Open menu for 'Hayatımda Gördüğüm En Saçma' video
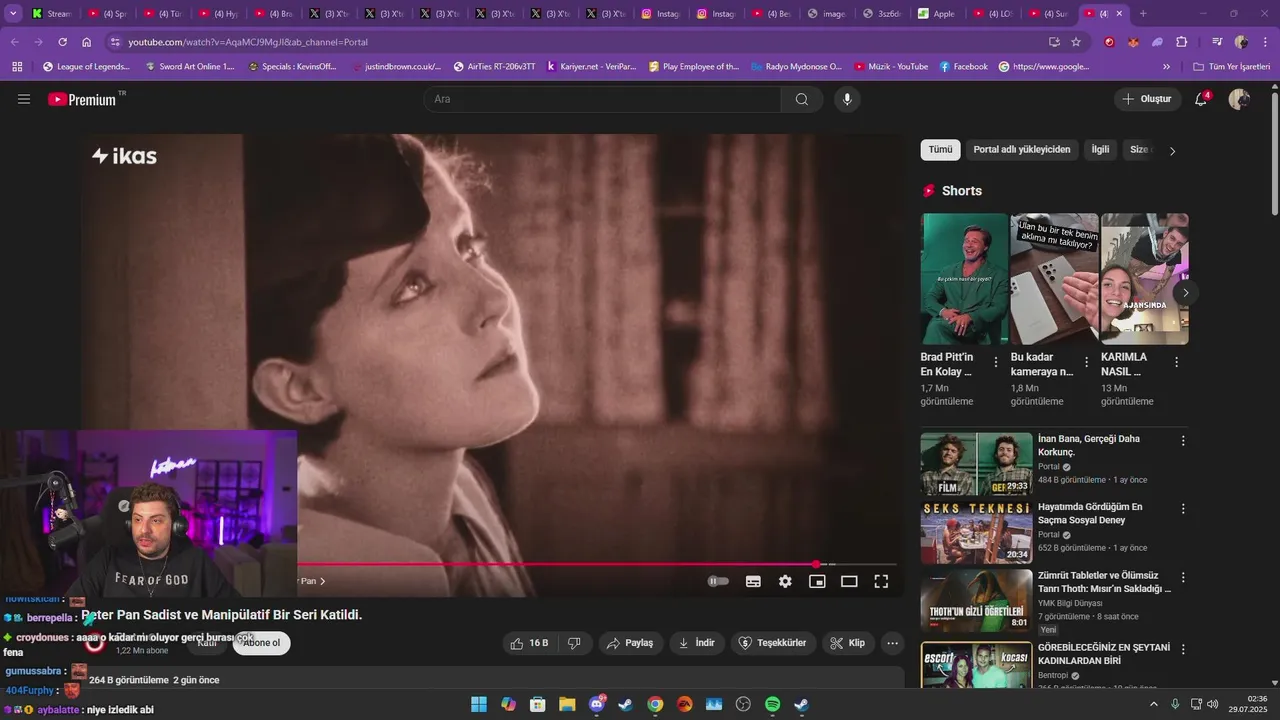Viewport: 1280px width, 720px height. (x=1183, y=509)
